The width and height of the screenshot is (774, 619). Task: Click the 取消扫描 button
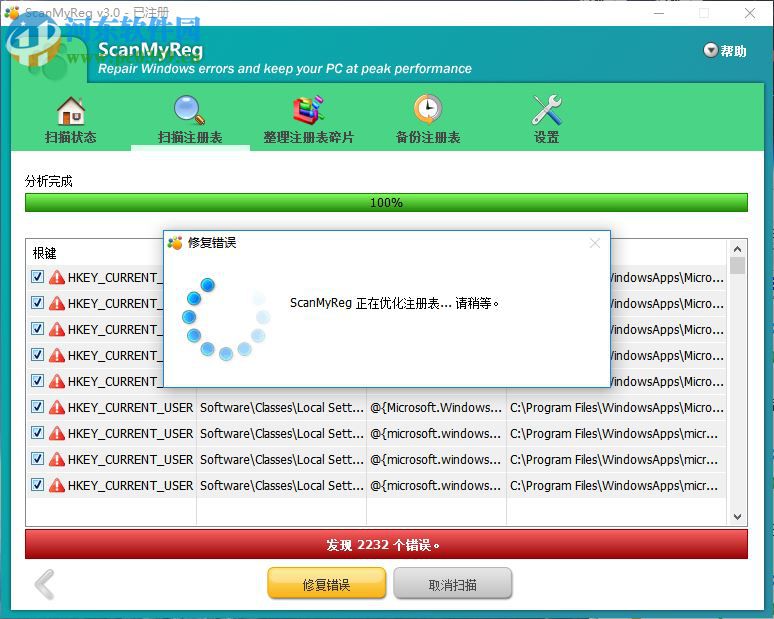(453, 584)
